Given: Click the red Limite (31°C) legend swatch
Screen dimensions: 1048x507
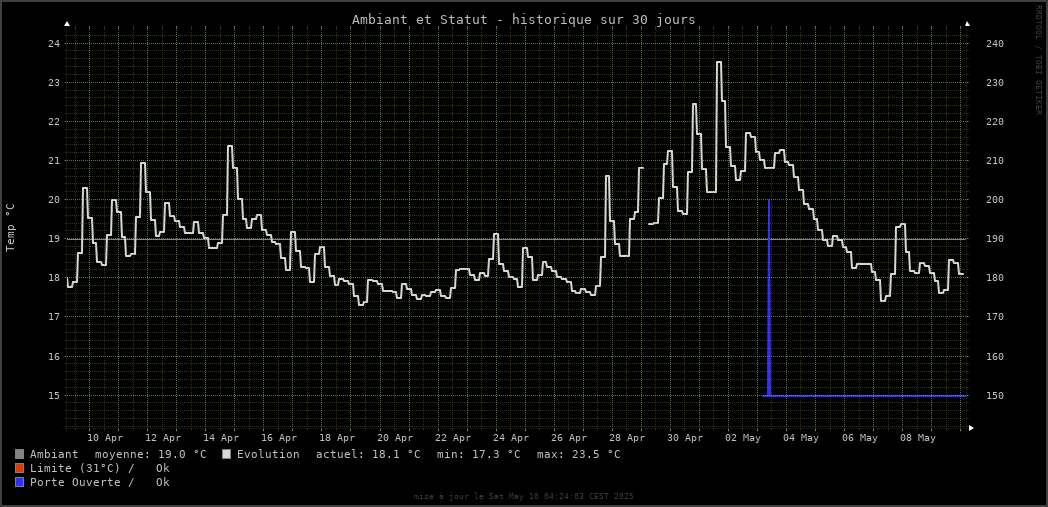Looking at the screenshot, I should tap(19, 468).
